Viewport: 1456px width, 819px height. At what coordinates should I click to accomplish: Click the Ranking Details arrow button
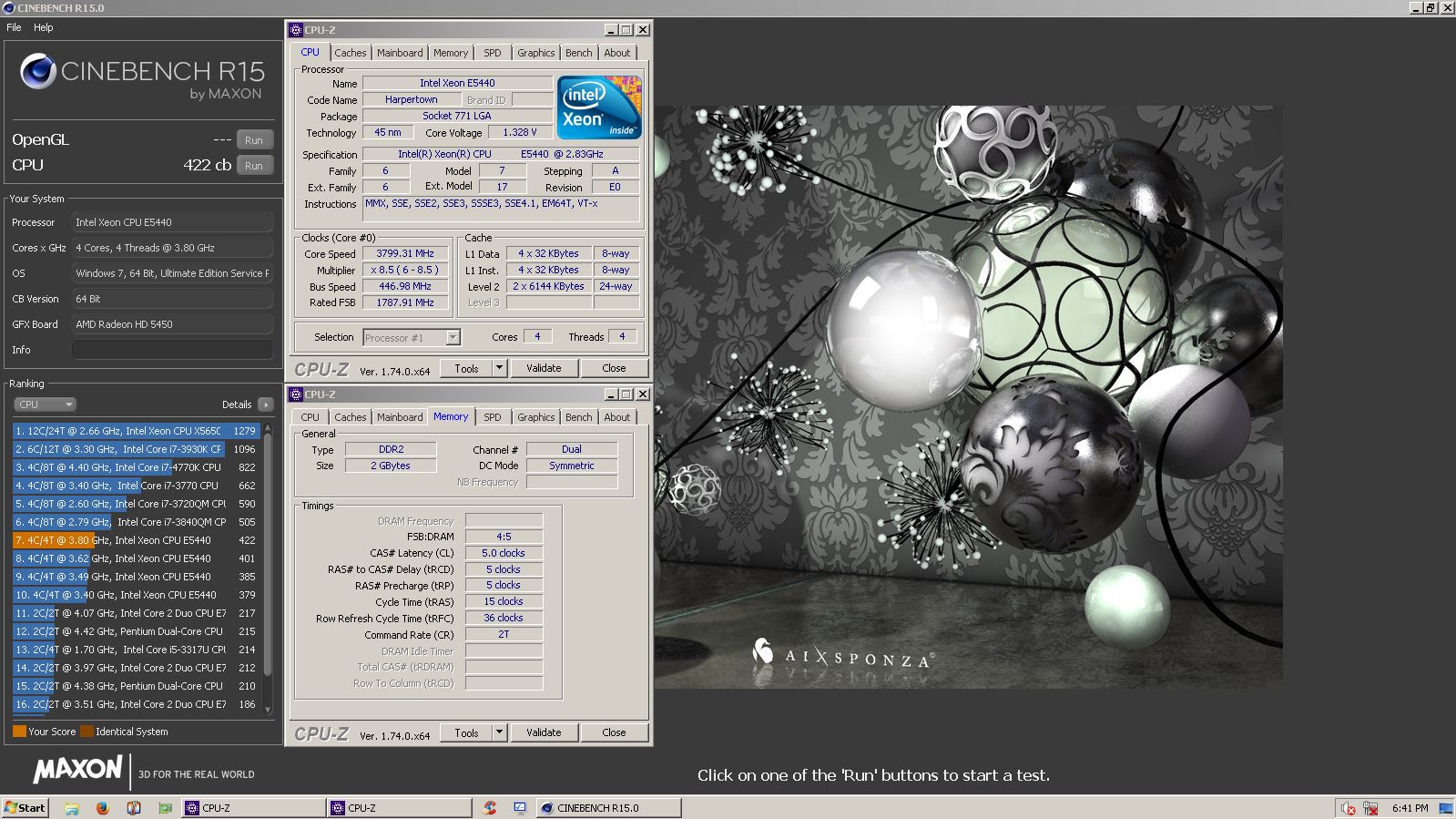tap(265, 404)
